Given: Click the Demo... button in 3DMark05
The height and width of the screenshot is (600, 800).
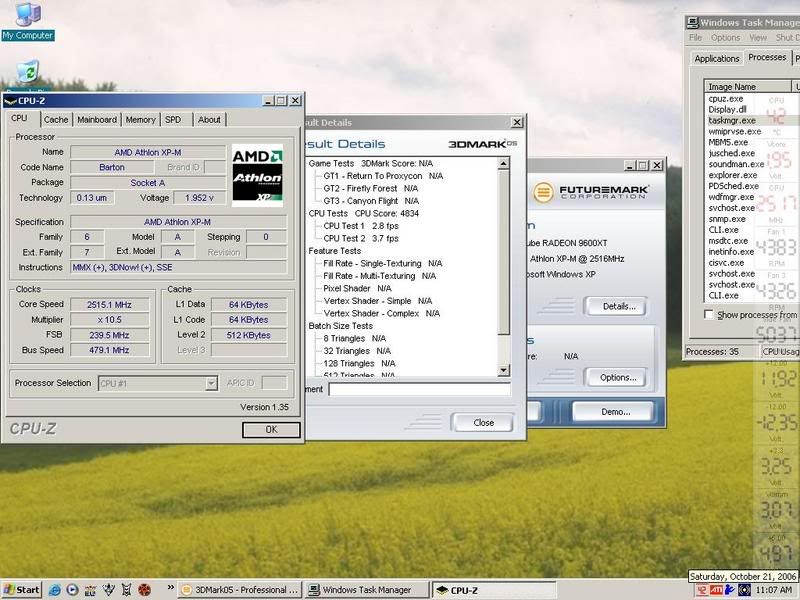Looking at the screenshot, I should point(615,412).
